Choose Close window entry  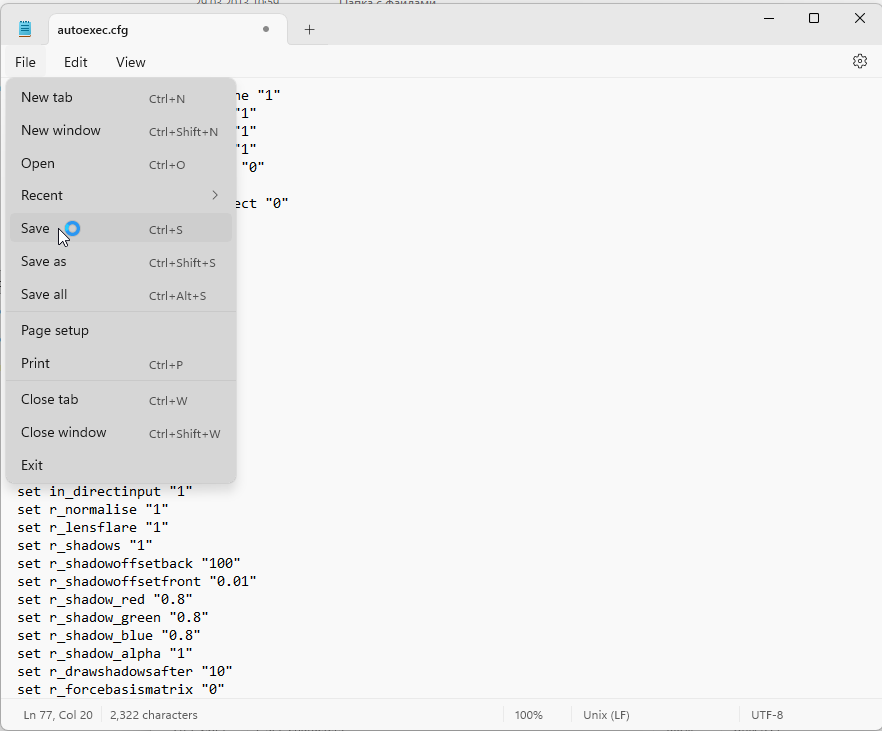tap(121, 432)
